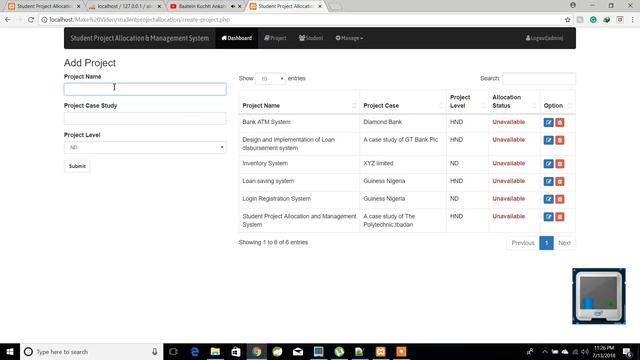
Task: Open the Project Level dropdown
Action: [145, 147]
